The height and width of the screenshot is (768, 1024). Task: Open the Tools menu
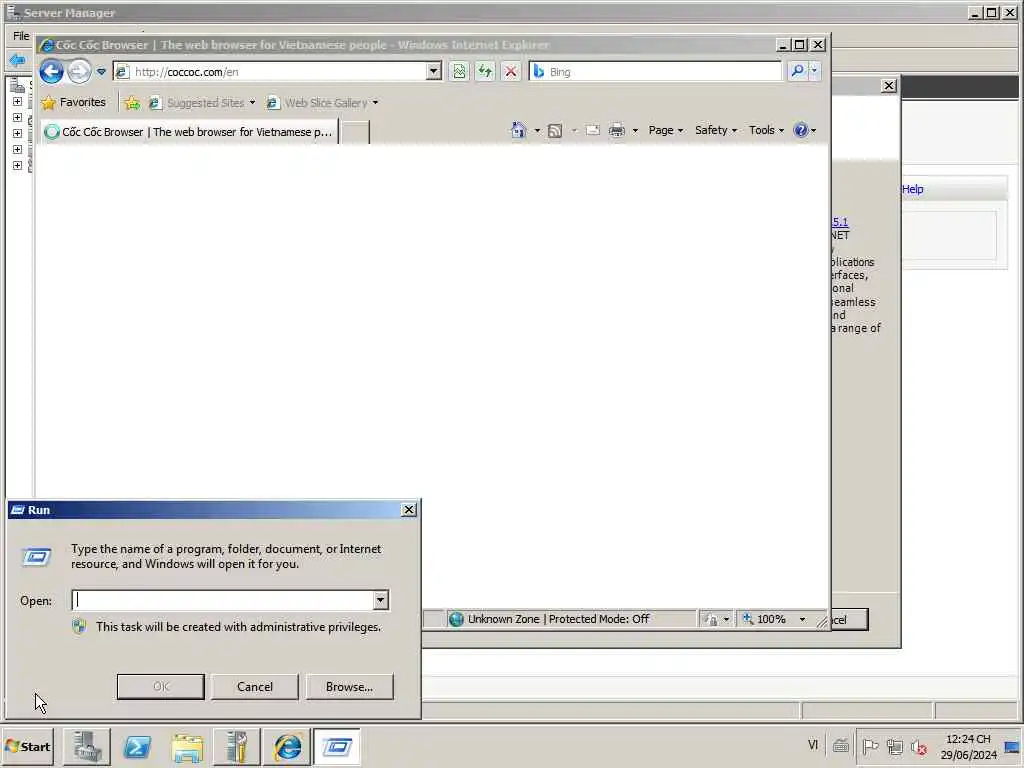766,130
